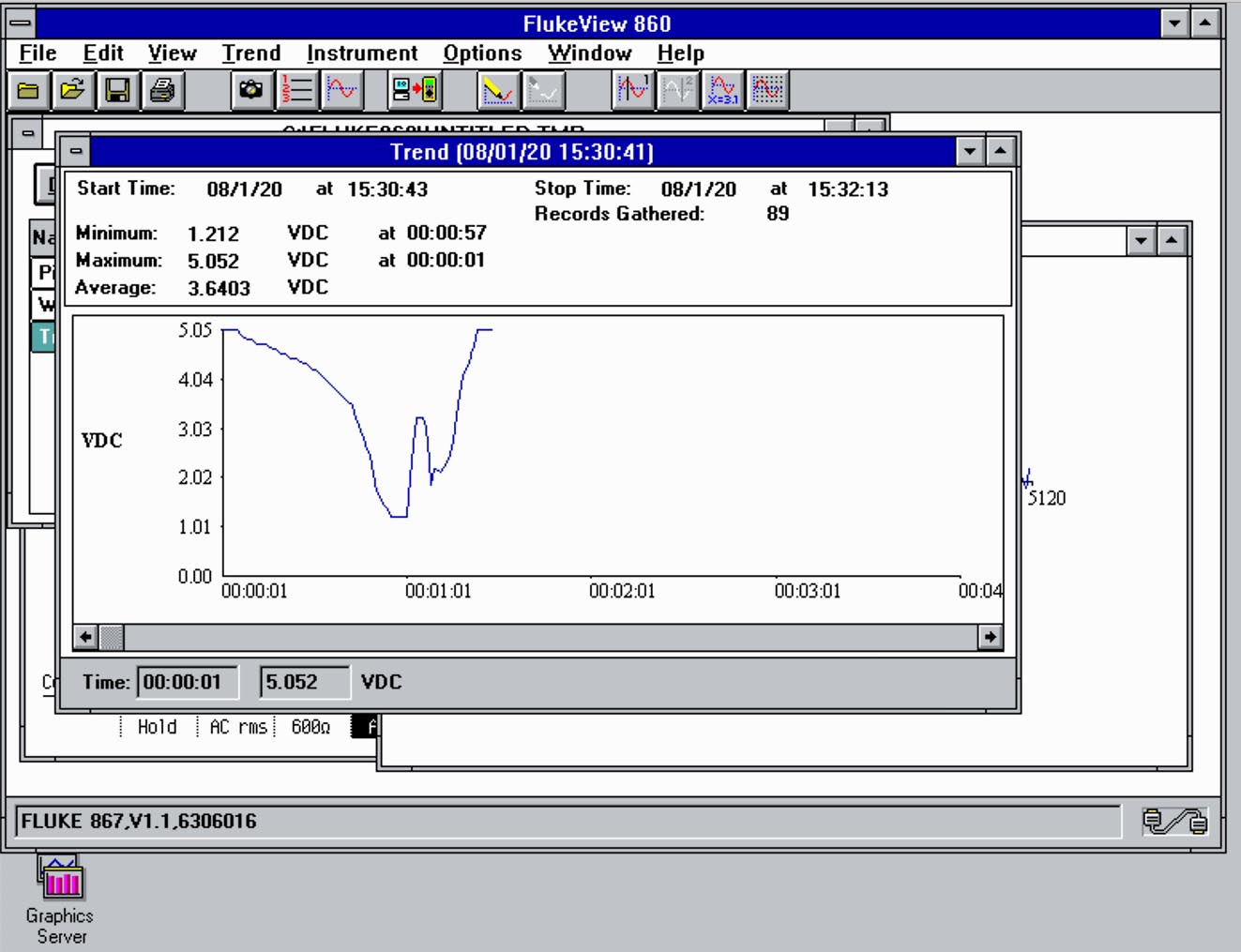Click the FLUKE 867,V1.1,6306016 status text
Screen dimensions: 1241x952
[138, 822]
